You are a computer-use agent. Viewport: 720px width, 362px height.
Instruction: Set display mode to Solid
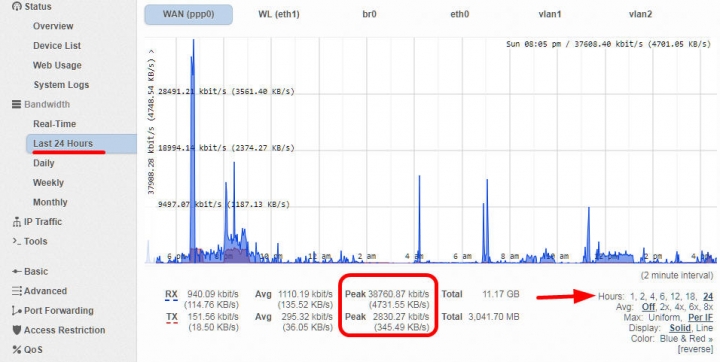pos(680,328)
